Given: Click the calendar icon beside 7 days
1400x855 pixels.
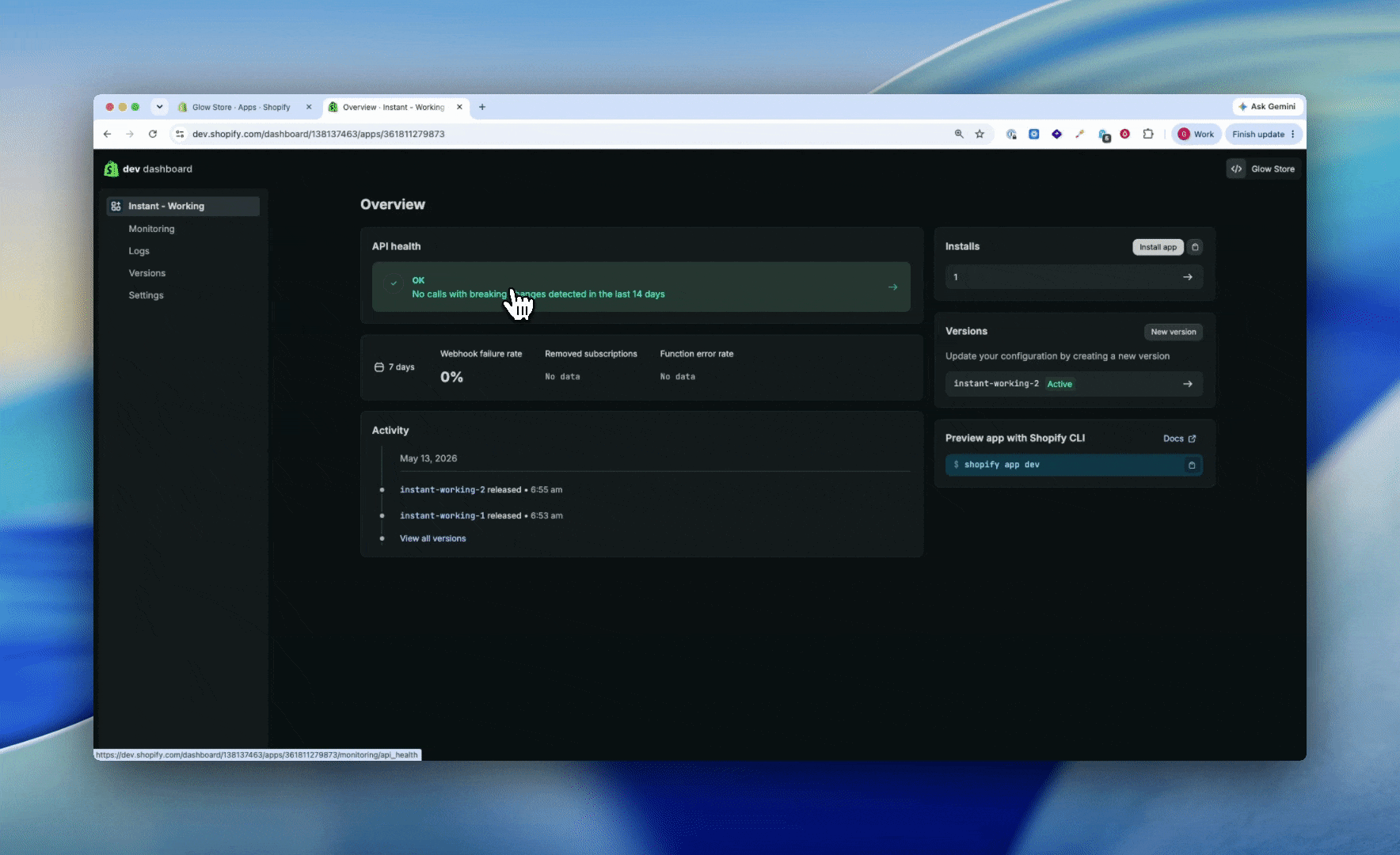Looking at the screenshot, I should (379, 367).
